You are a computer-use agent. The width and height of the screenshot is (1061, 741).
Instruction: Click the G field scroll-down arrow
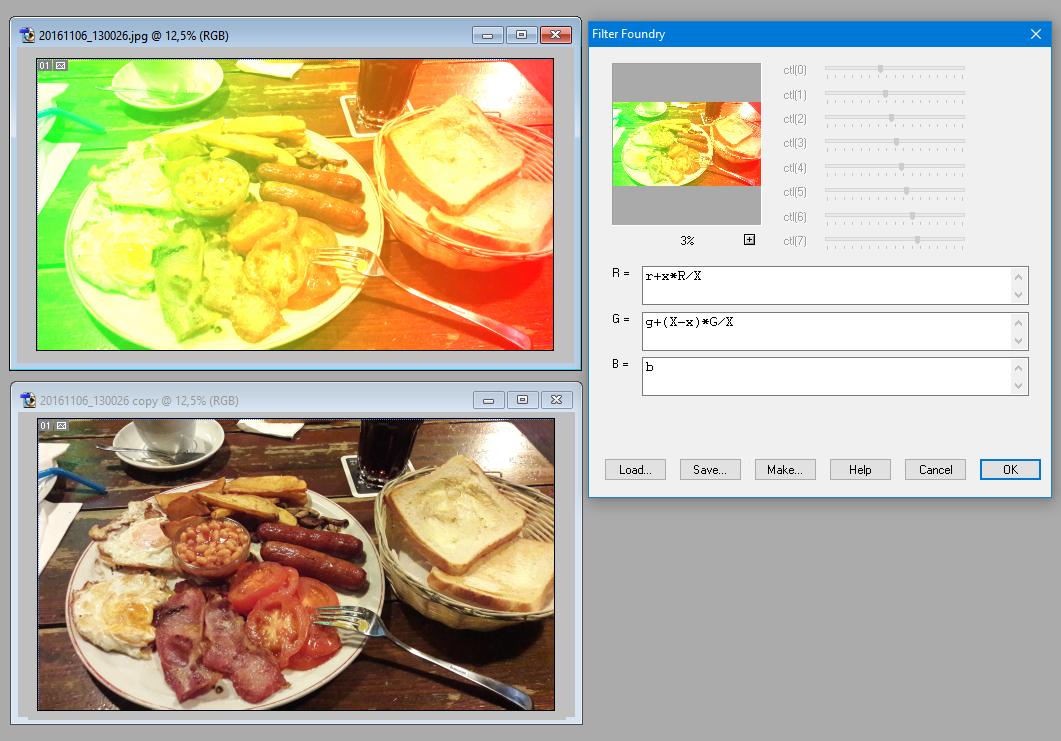point(1018,341)
